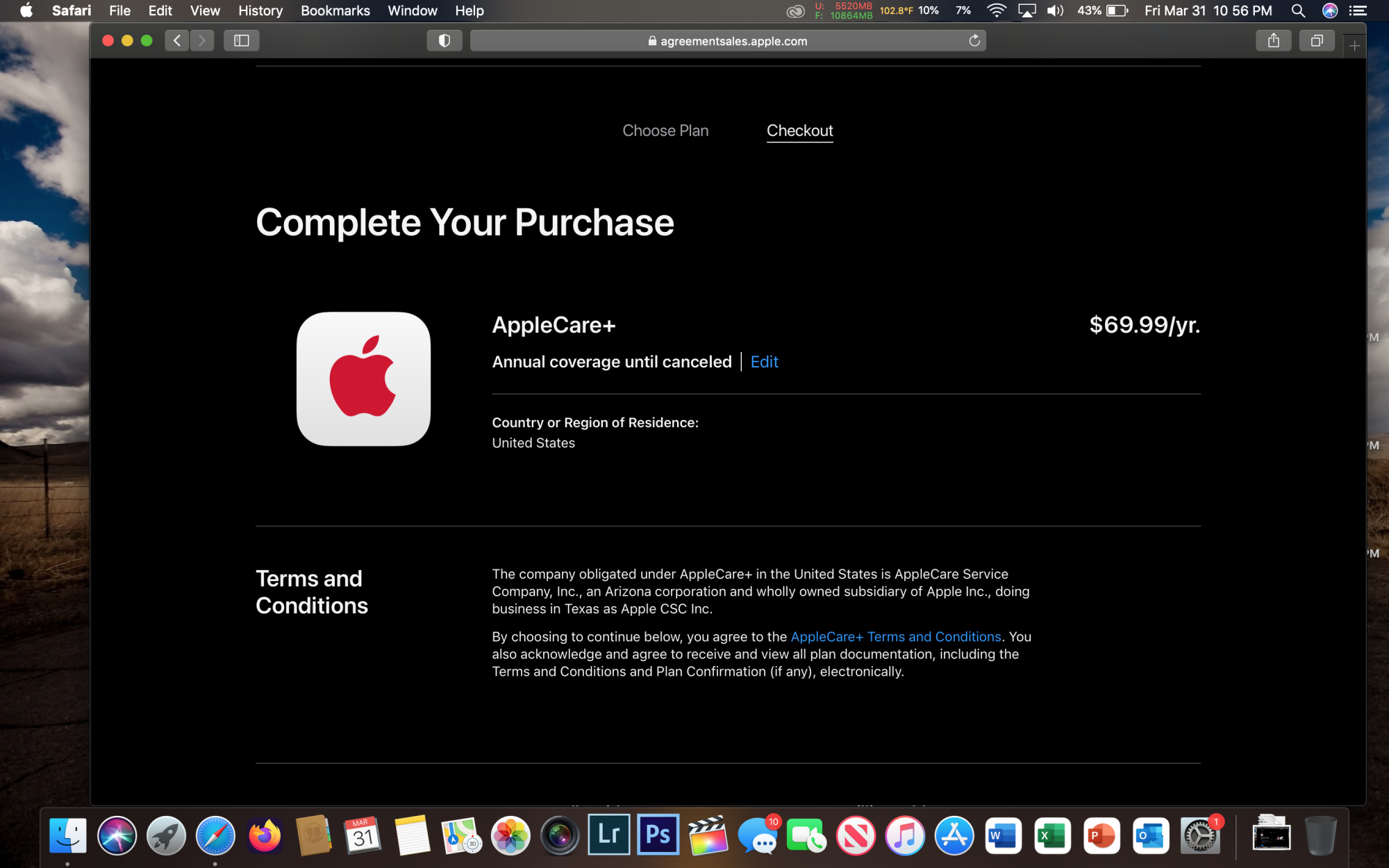Click the Edit link for coverage
This screenshot has height=868, width=1389.
click(764, 362)
